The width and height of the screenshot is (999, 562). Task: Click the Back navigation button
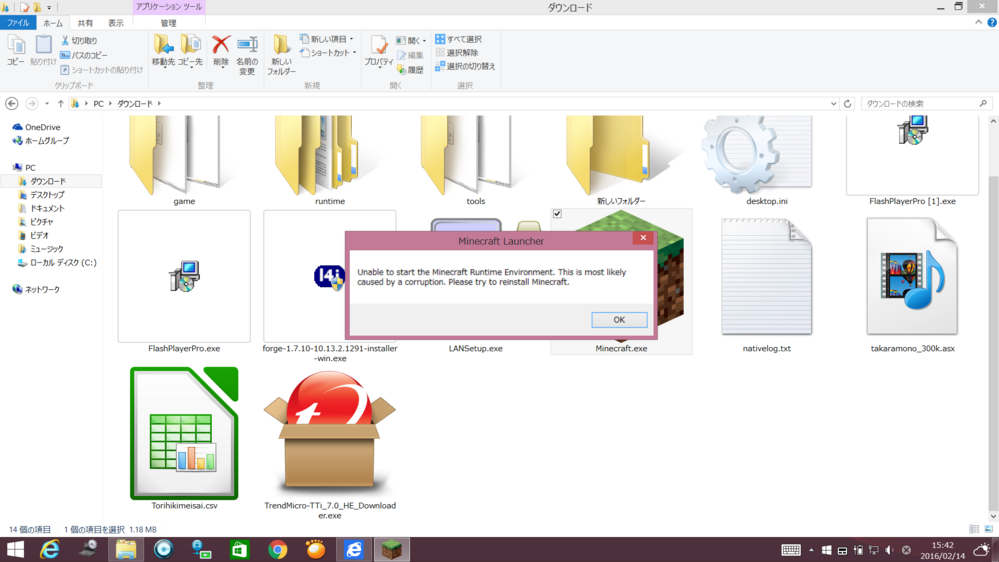(x=11, y=103)
